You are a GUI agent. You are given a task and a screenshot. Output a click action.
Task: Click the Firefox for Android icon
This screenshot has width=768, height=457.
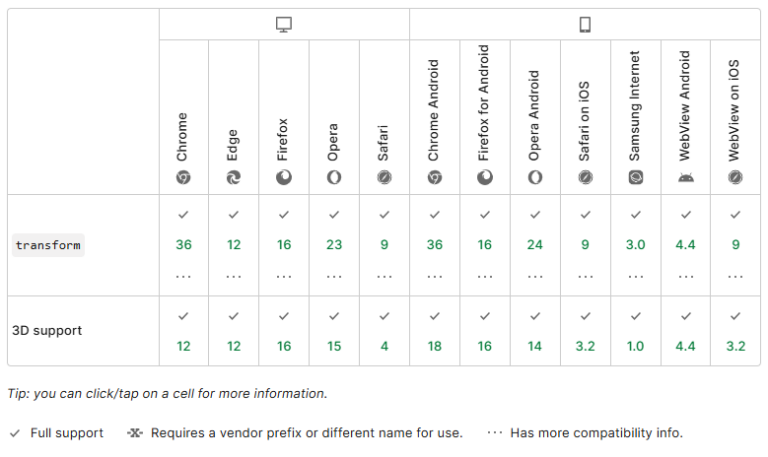[x=485, y=177]
